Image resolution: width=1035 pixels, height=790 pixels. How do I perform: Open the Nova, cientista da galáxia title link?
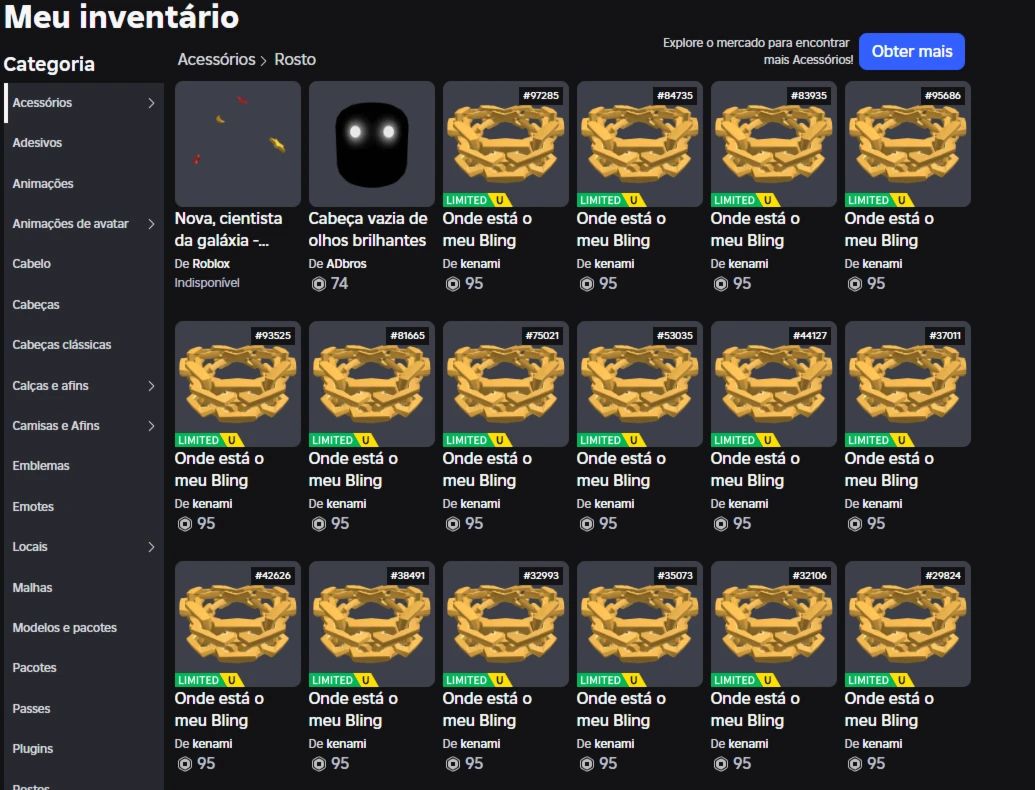pyautogui.click(x=228, y=230)
